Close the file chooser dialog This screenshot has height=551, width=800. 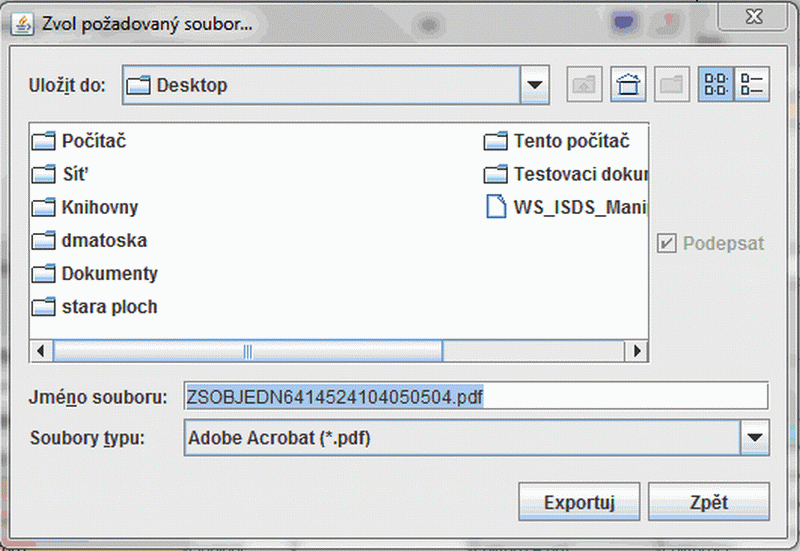point(753,17)
